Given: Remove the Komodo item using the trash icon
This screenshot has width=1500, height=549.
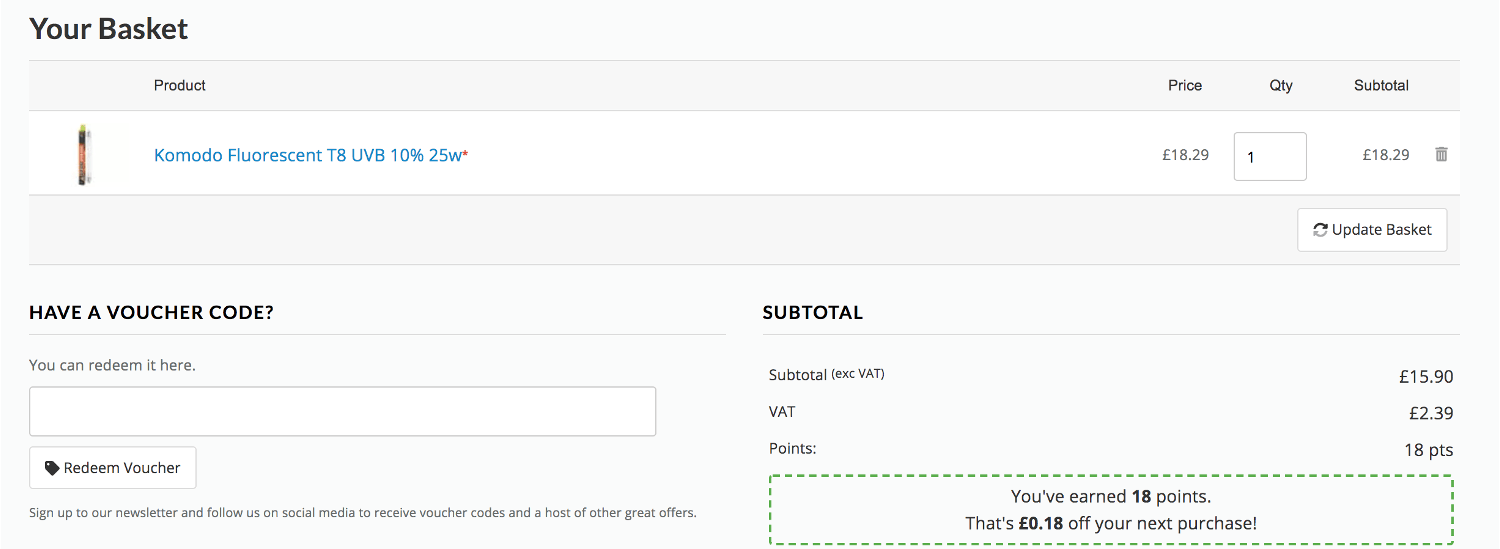Looking at the screenshot, I should tap(1441, 154).
